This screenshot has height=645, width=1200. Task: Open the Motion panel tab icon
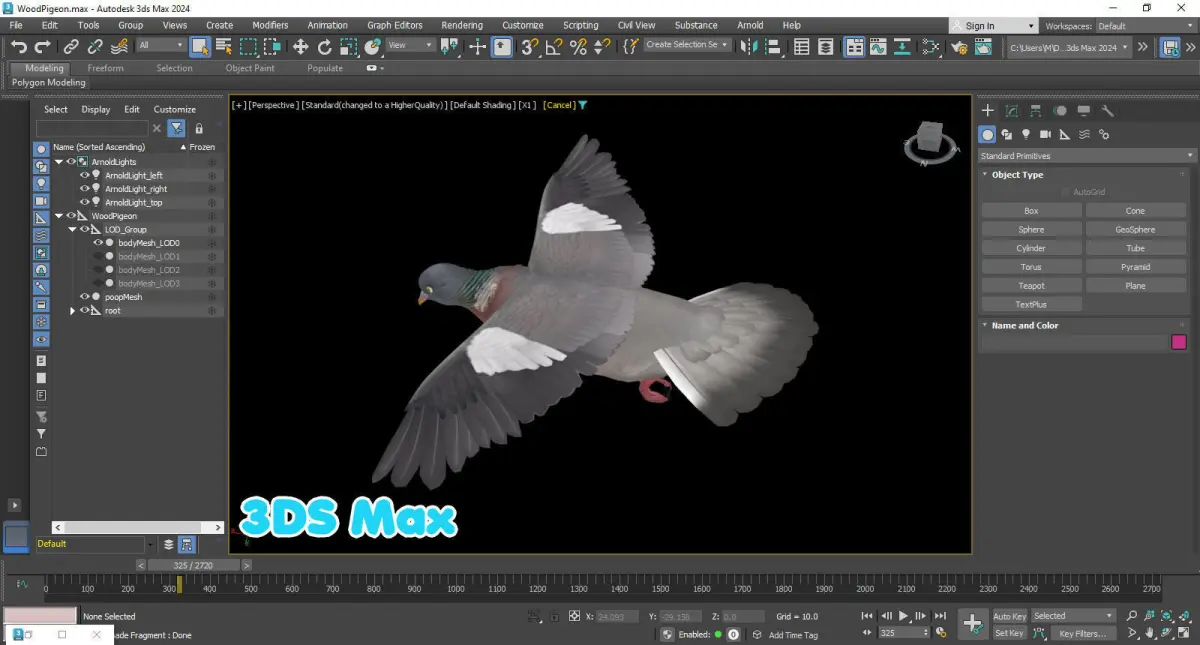coord(1060,111)
